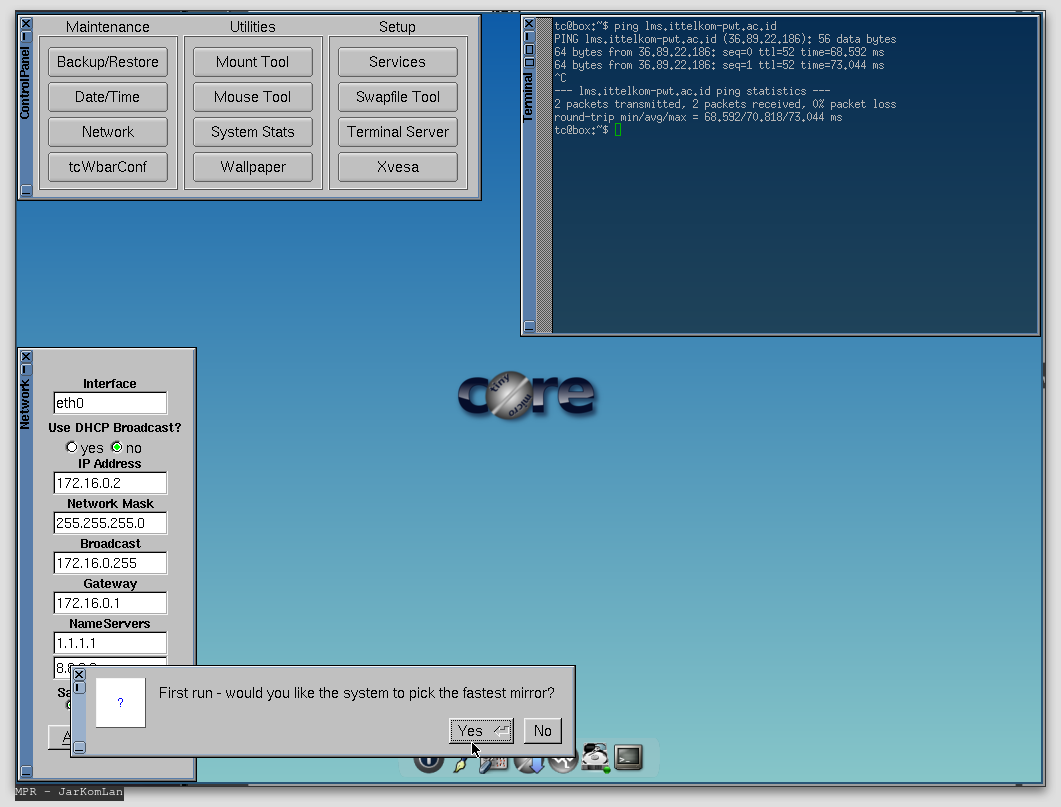
Task: Decline fastest mirror by clicking No
Action: point(542,731)
